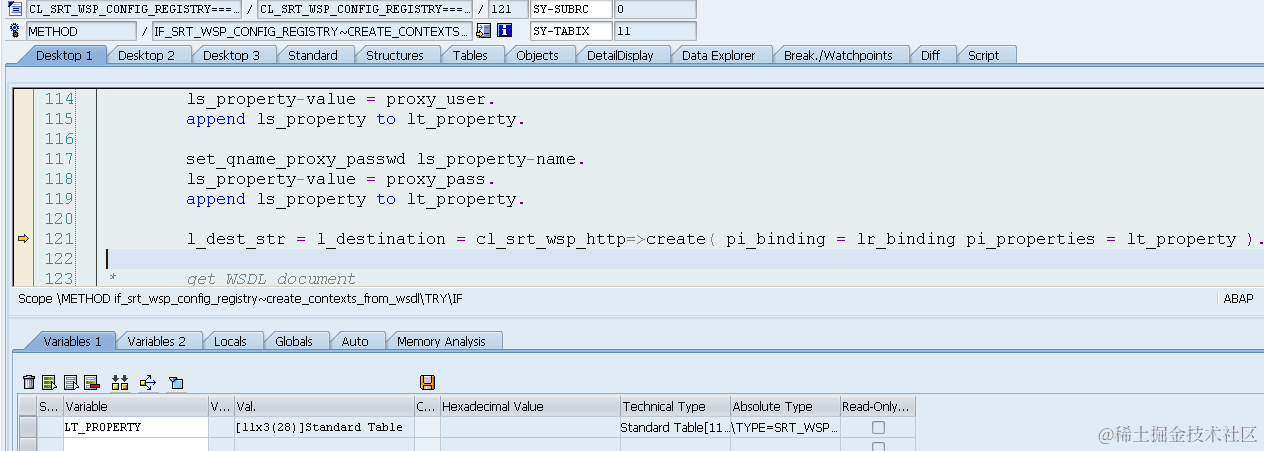The image size is (1264, 451).
Task: Click the SY-TABIX name field
Action: click(x=571, y=31)
